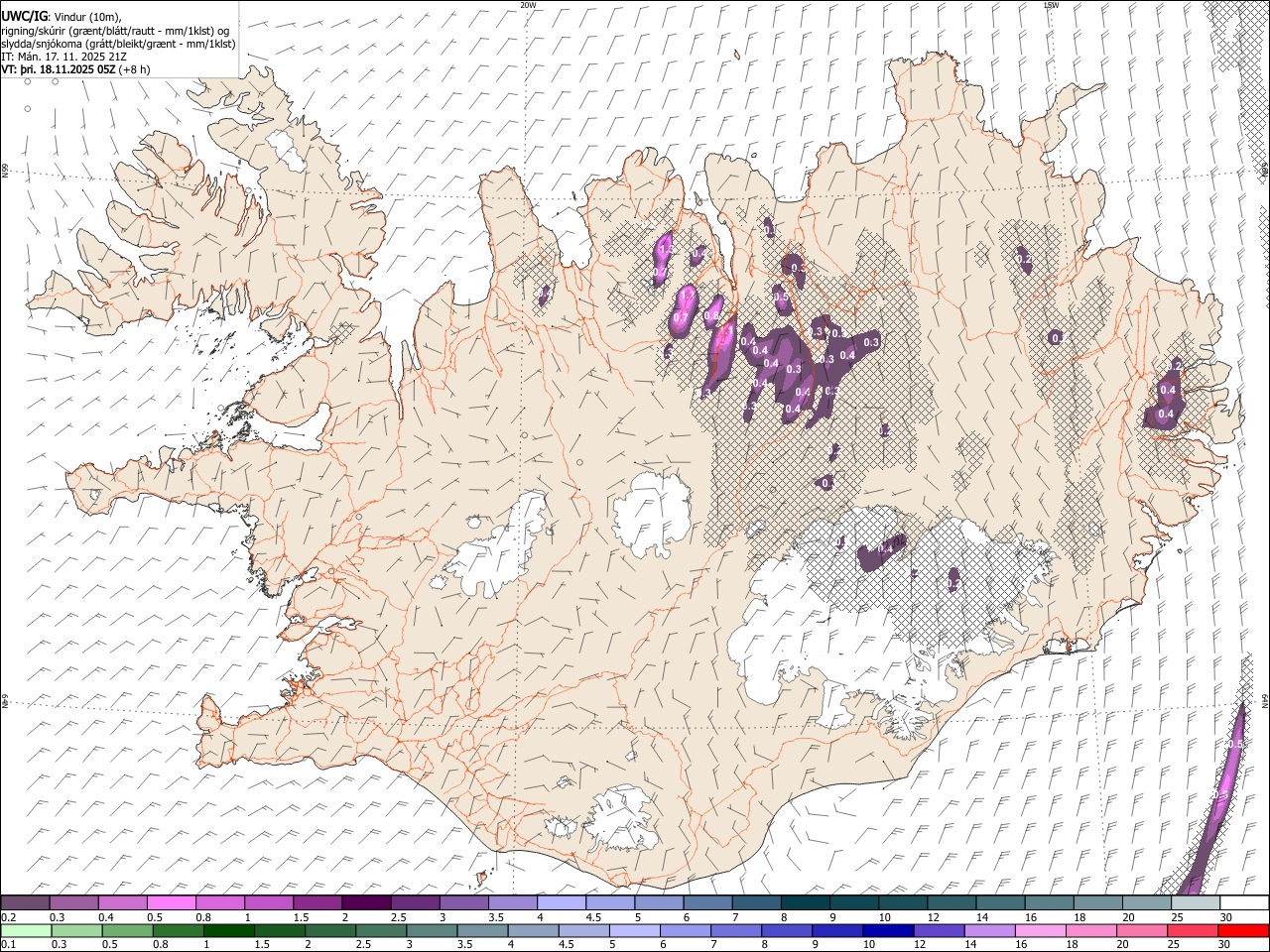Pick lower legend swatch between 0.8 and 1

pyautogui.click(x=178, y=930)
